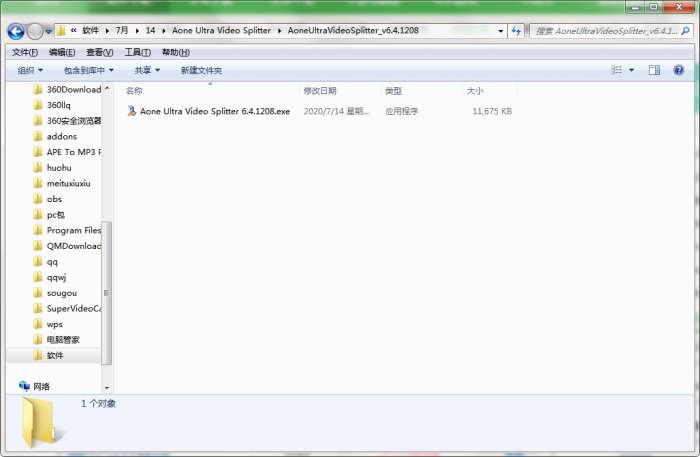Click breadcrumb segment 软件
Image resolution: width=700 pixels, height=457 pixels.
point(90,30)
